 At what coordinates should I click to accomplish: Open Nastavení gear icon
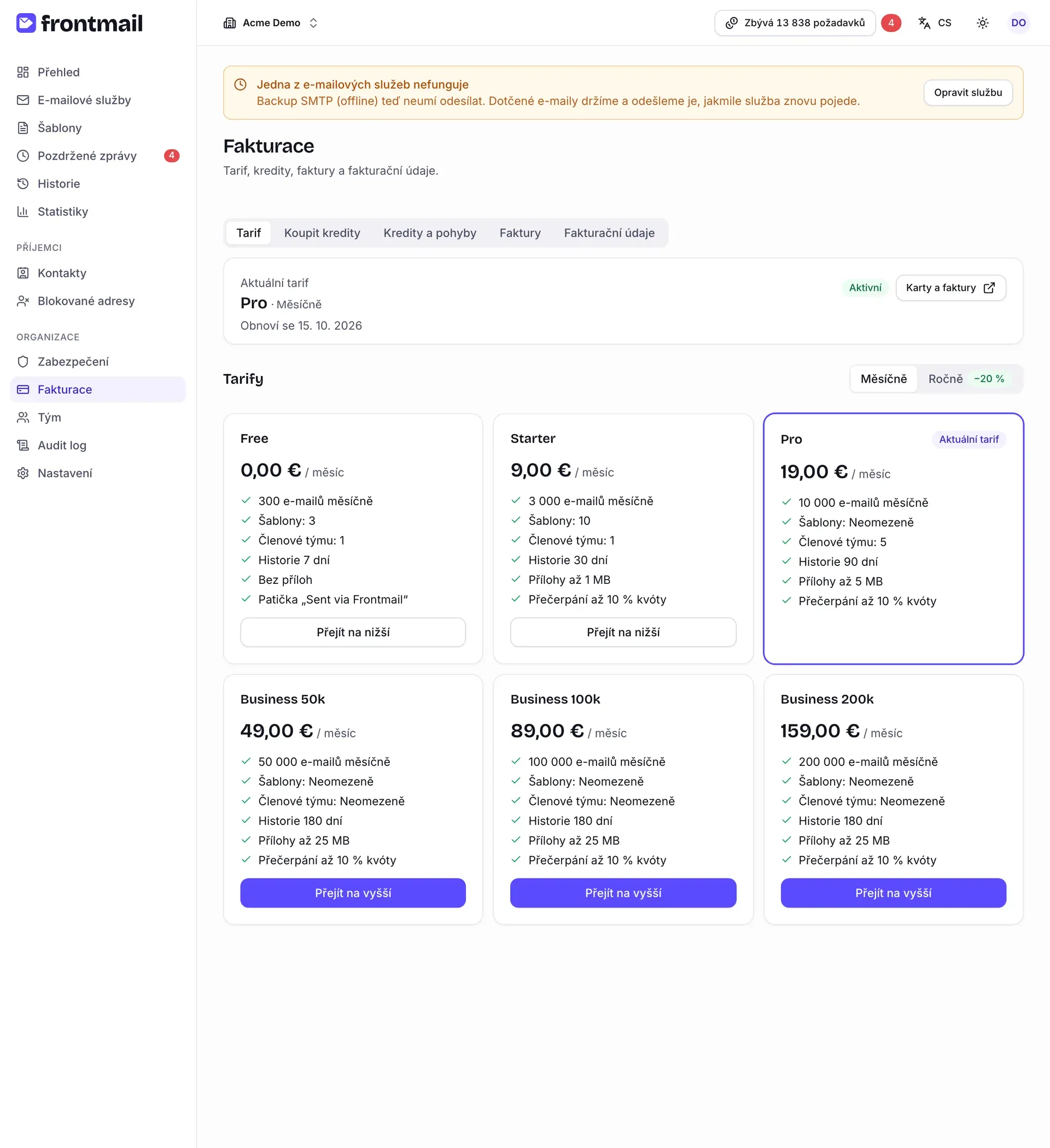pos(23,473)
